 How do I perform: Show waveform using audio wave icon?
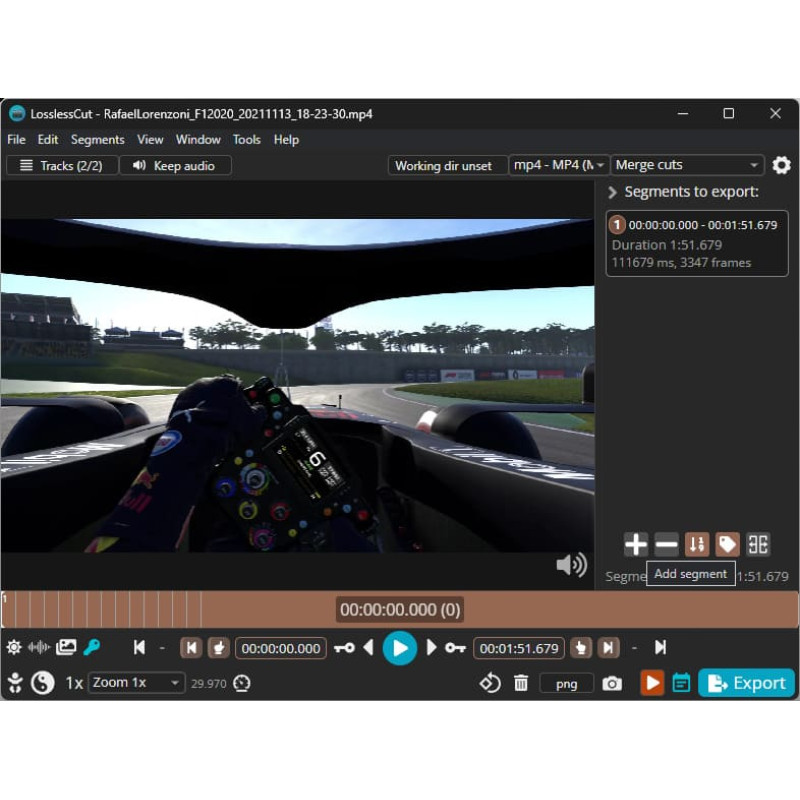click(x=39, y=647)
